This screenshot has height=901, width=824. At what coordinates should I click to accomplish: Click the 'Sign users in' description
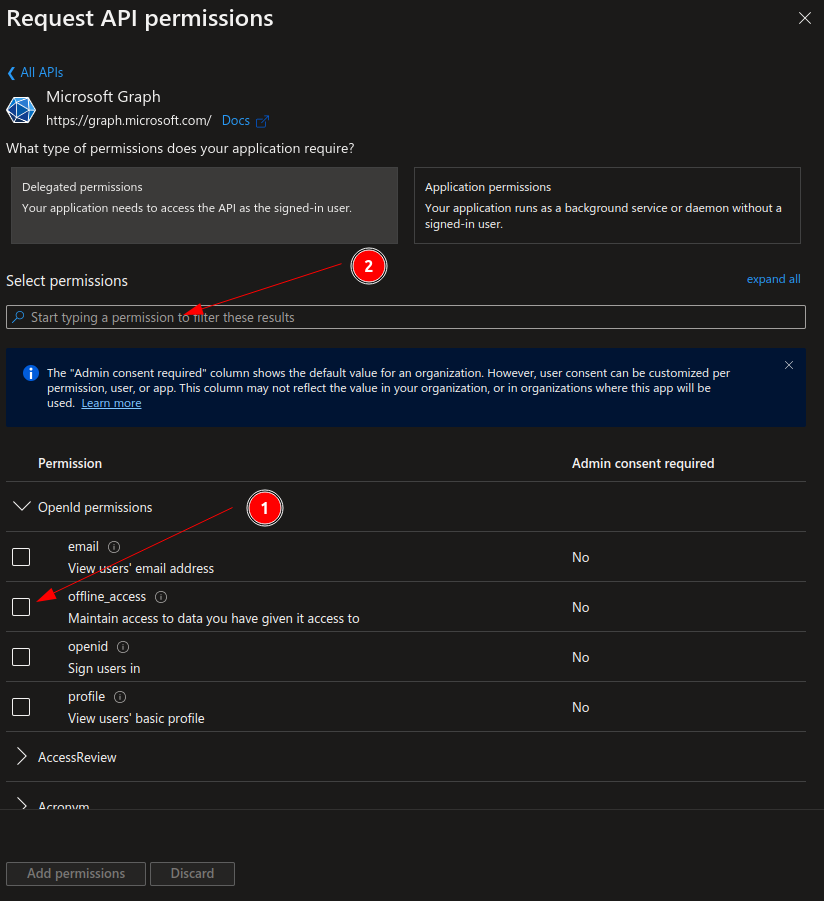(x=104, y=668)
